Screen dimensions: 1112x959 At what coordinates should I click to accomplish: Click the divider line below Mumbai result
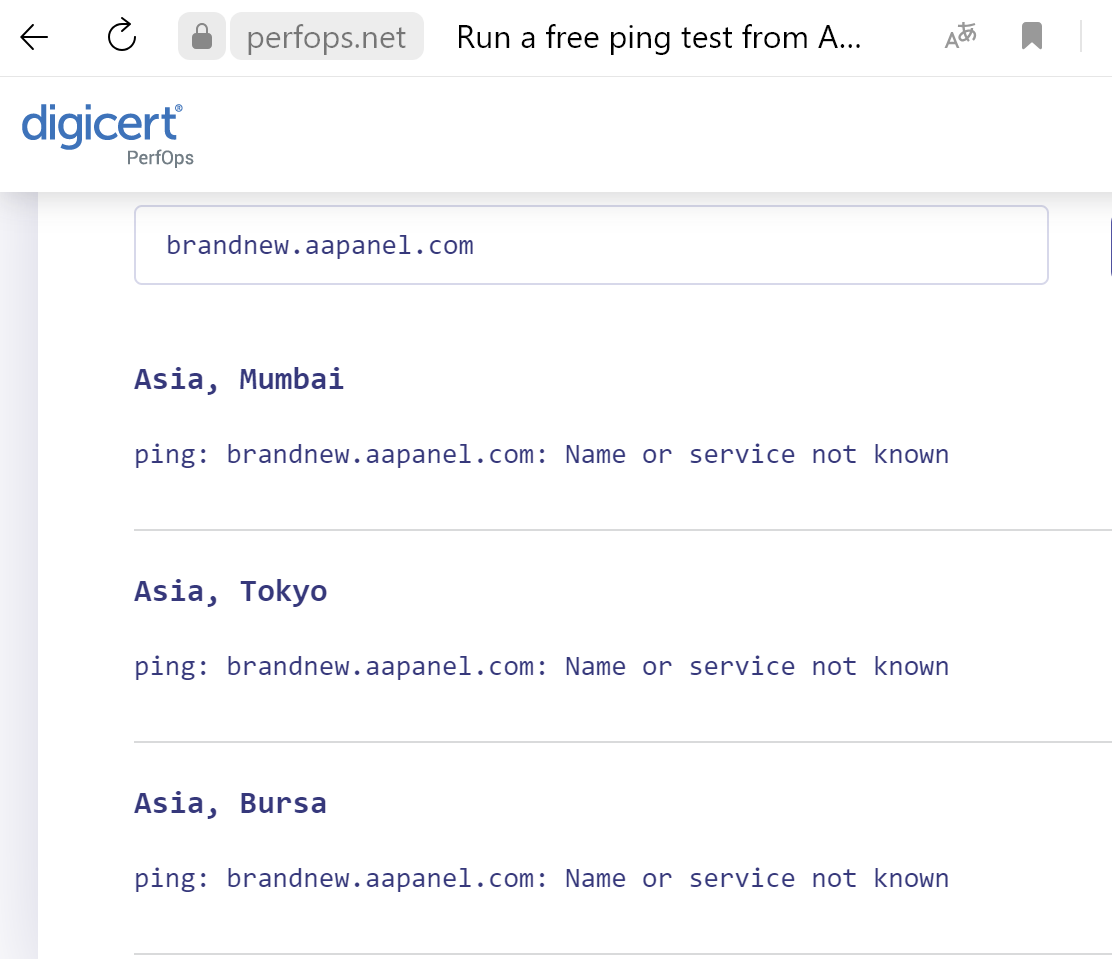tap(620, 530)
